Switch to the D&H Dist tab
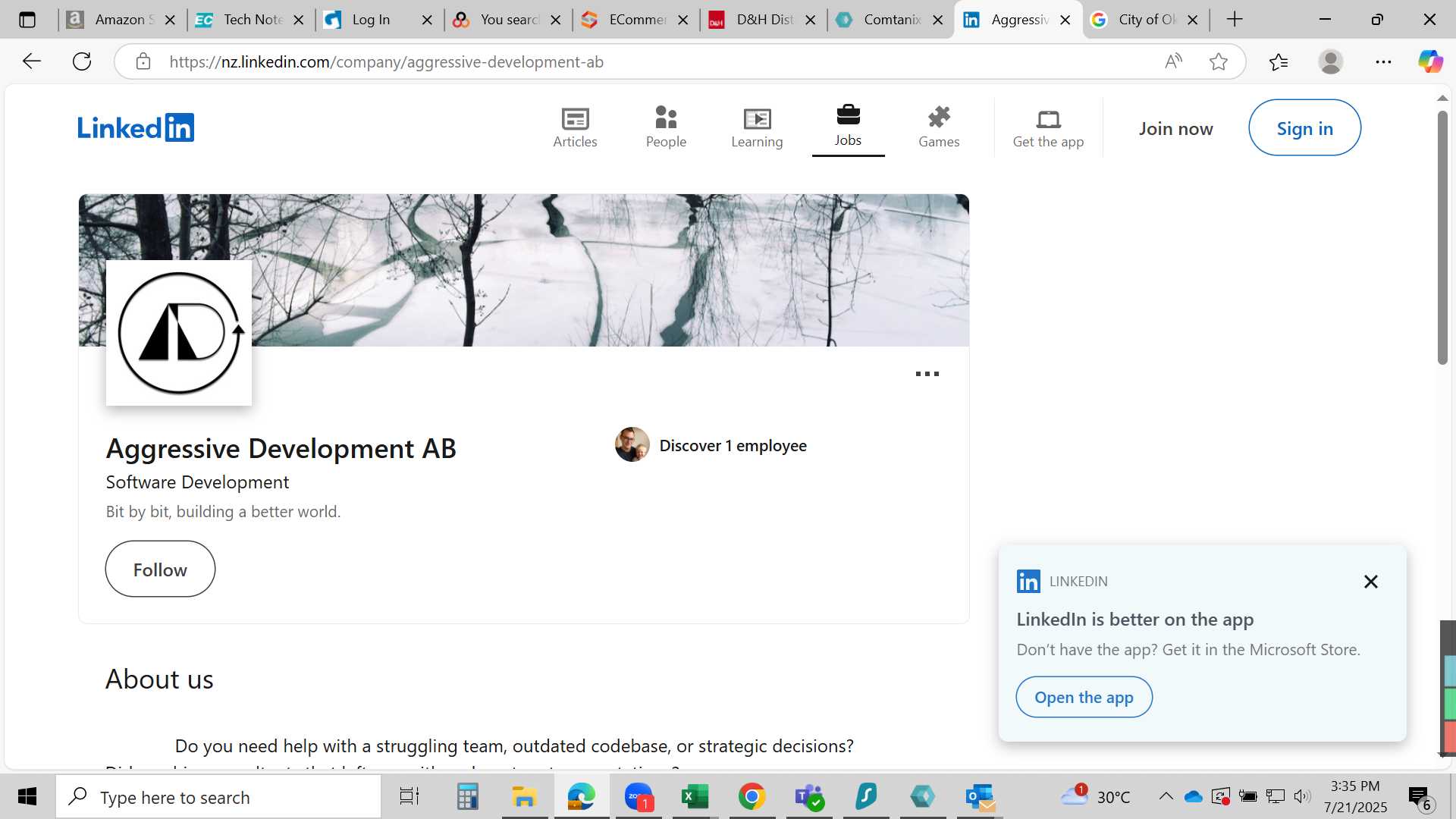 coord(761,20)
